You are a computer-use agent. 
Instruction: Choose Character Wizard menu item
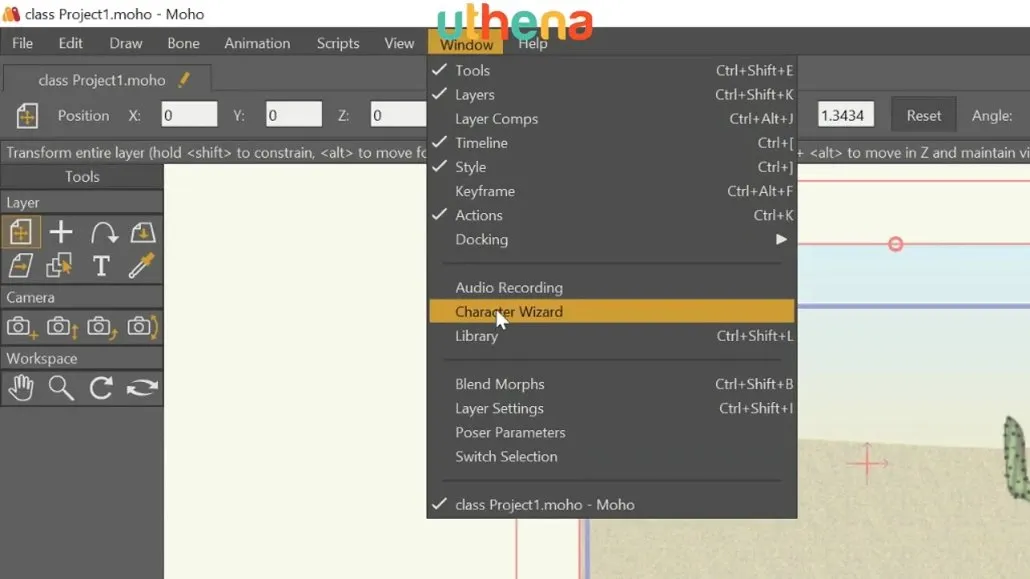pyautogui.click(x=611, y=312)
